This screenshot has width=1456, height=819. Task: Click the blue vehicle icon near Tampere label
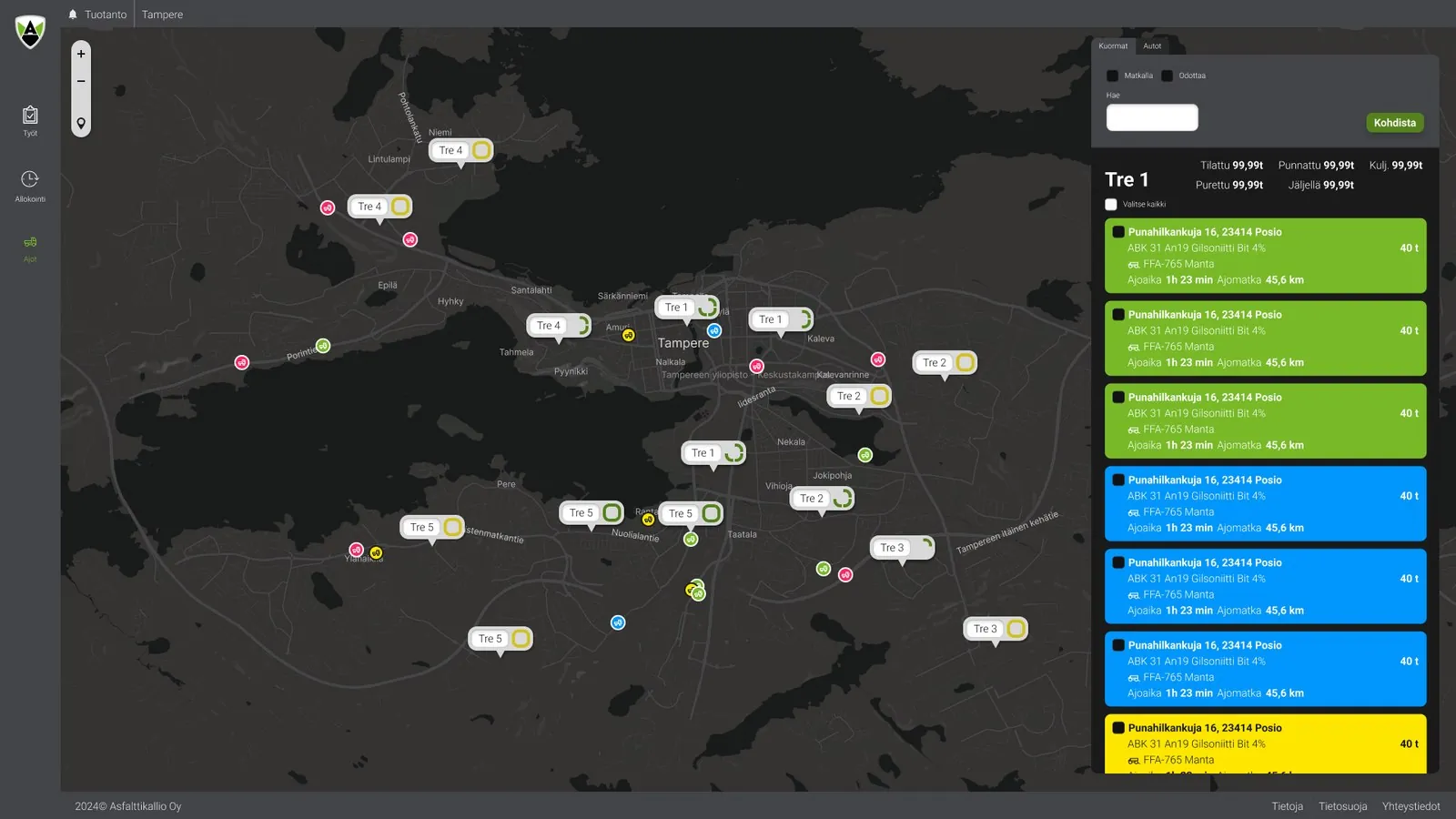[714, 330]
